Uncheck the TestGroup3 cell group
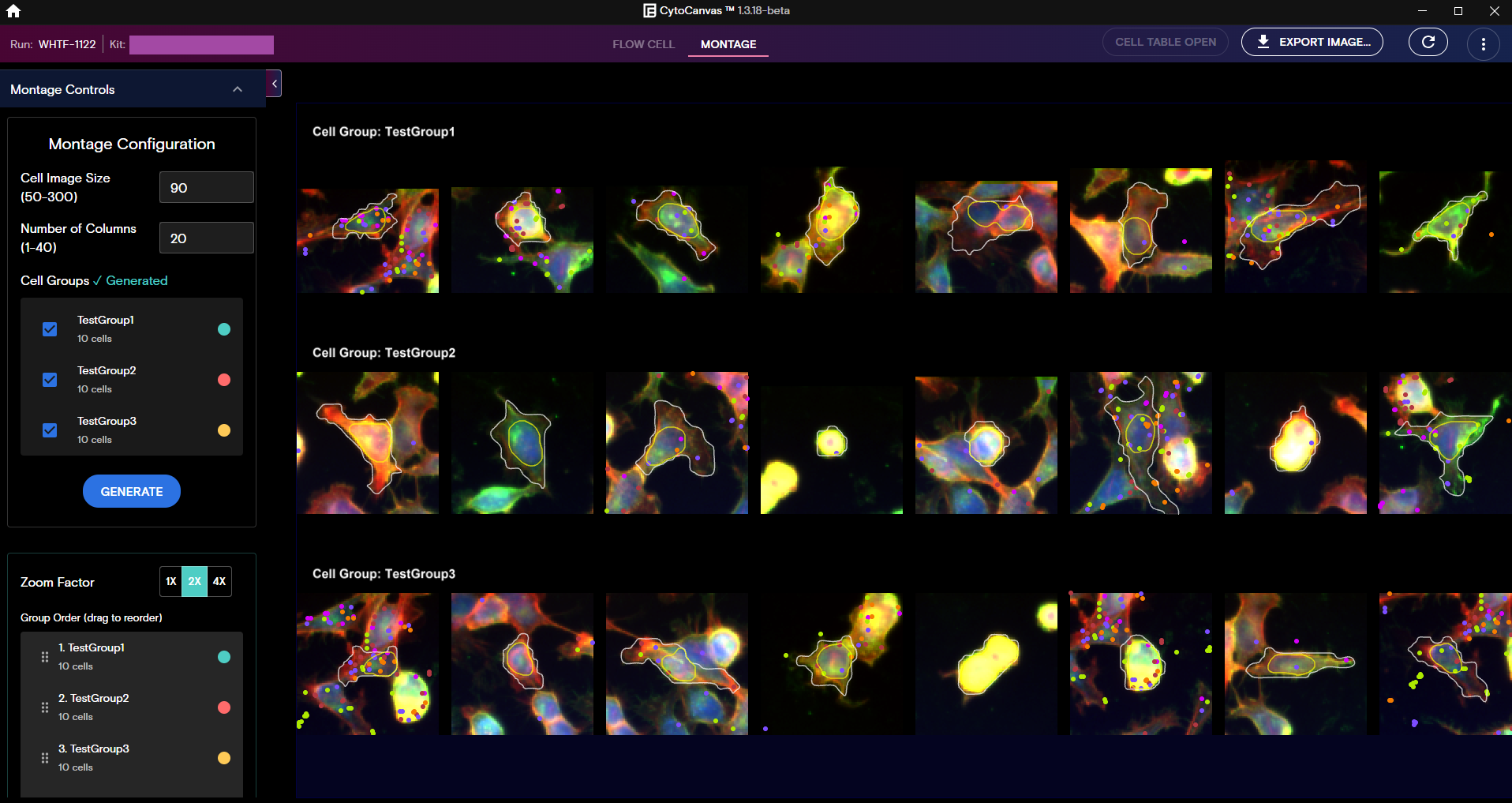 click(x=50, y=430)
